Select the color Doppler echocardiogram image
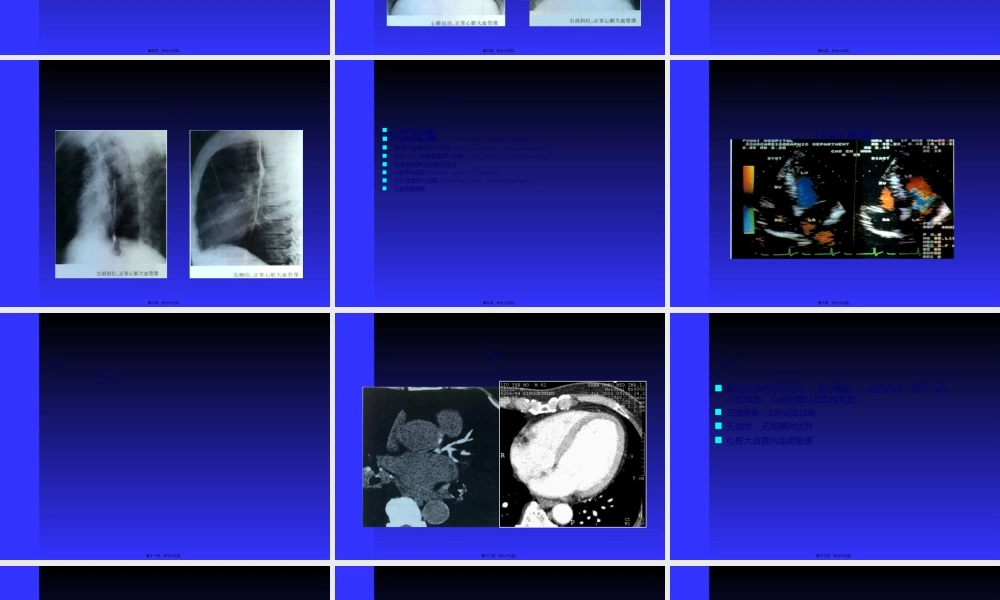 point(842,199)
